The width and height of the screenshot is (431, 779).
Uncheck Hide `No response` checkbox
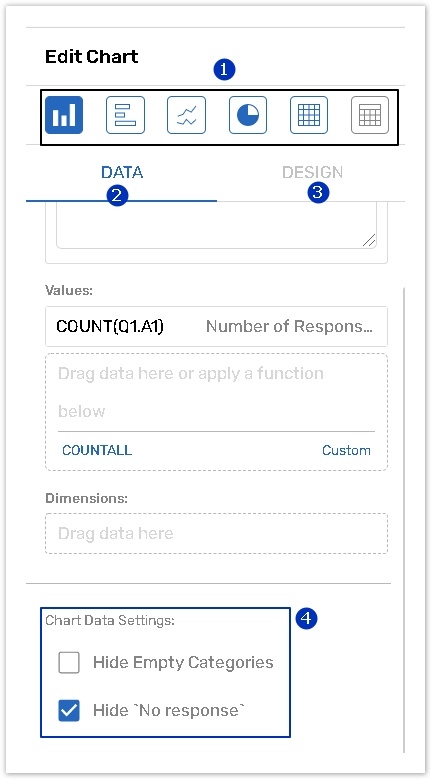pos(69,710)
